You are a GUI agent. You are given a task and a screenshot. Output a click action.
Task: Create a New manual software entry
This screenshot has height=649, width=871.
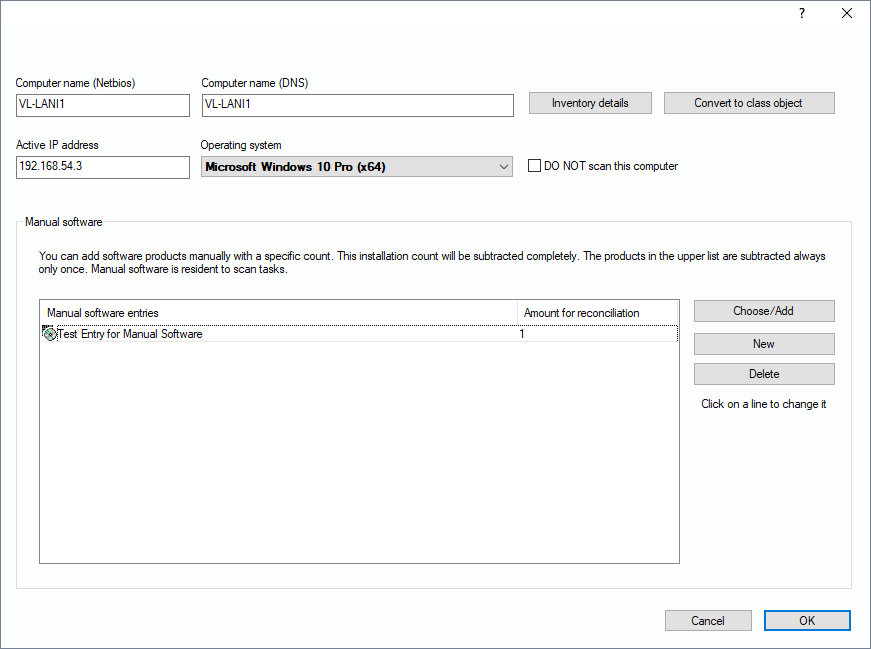[x=763, y=343]
